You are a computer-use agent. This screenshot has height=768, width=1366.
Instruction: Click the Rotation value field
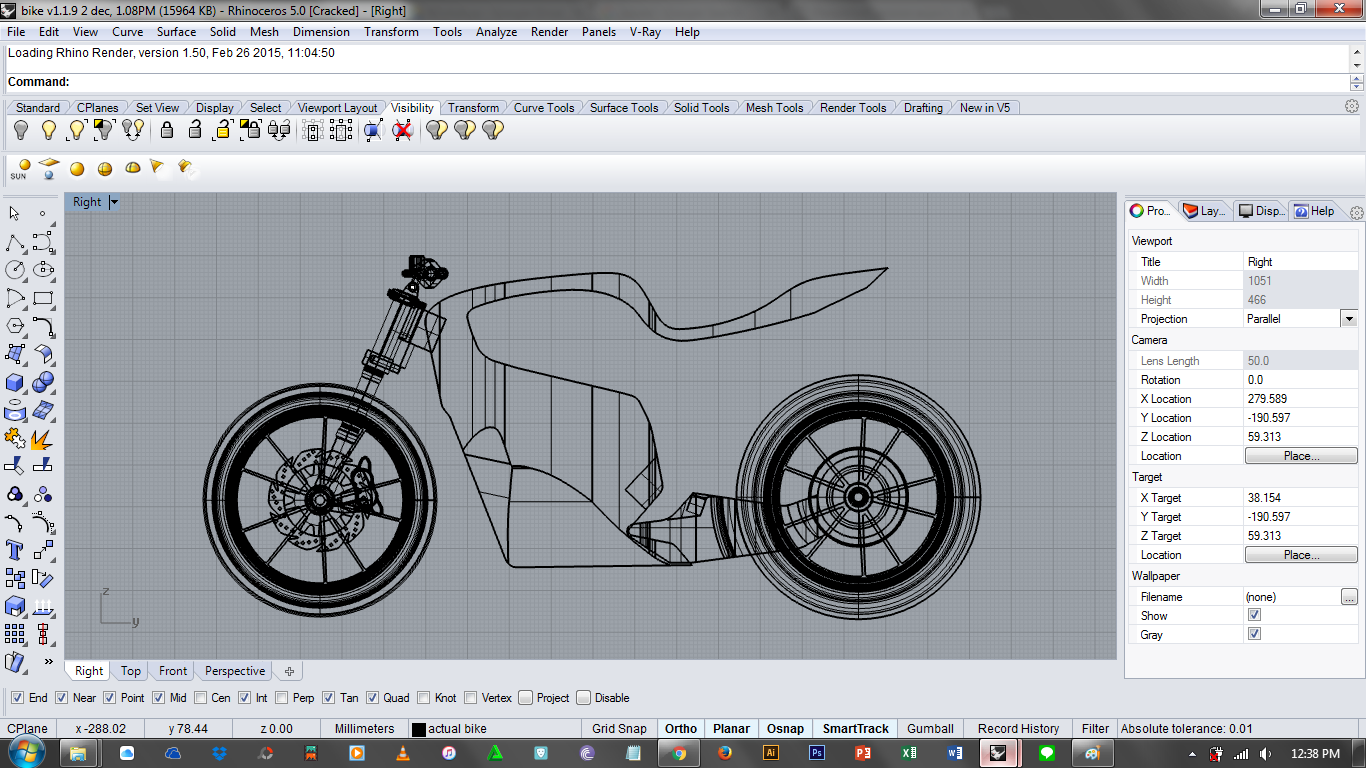pos(1301,380)
